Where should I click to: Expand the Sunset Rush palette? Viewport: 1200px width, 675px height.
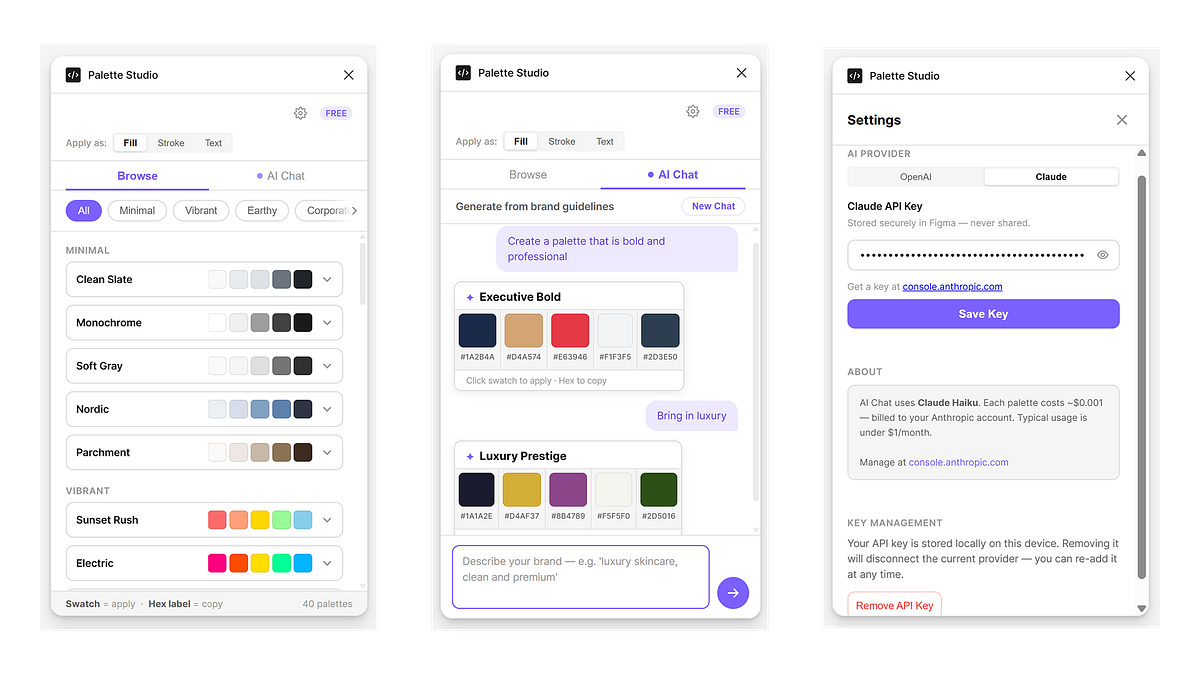327,520
